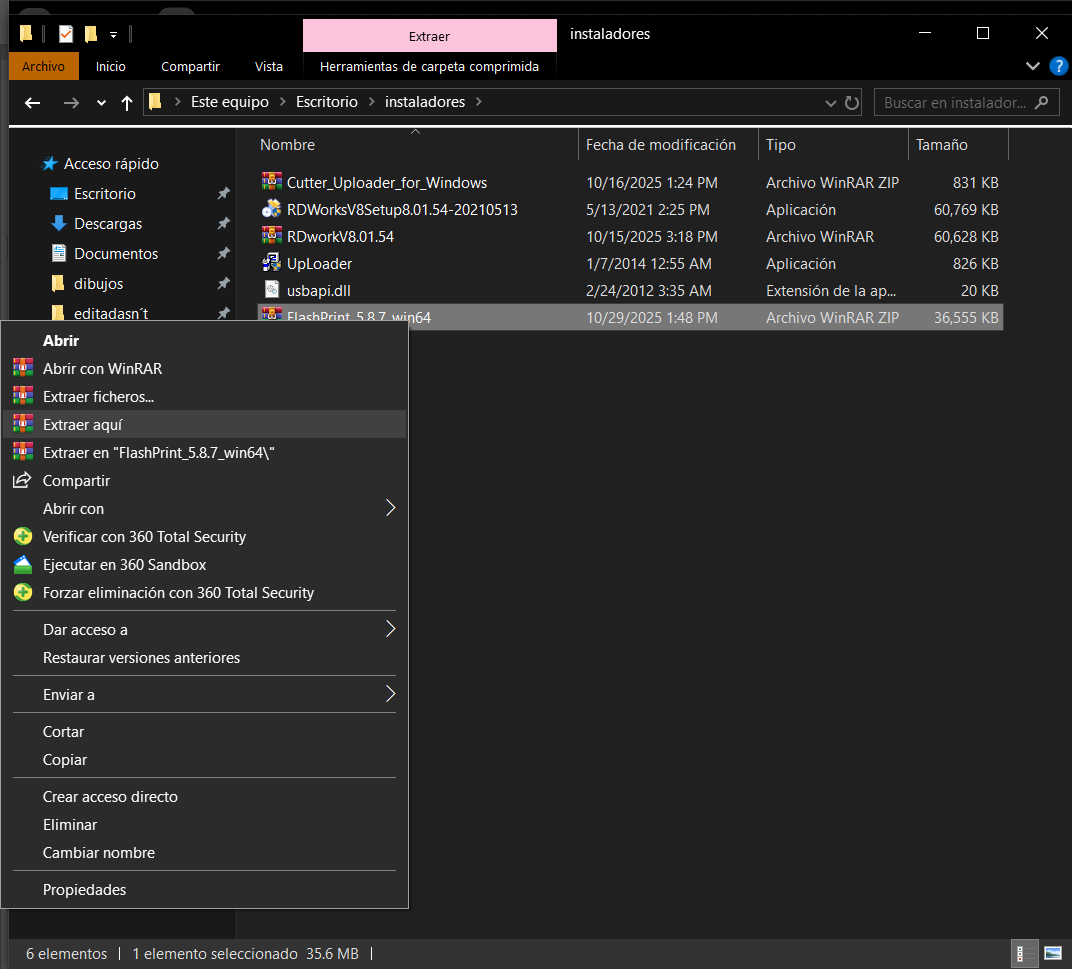The width and height of the screenshot is (1072, 969).
Task: Switch to large icons view in status bar
Action: [1052, 953]
